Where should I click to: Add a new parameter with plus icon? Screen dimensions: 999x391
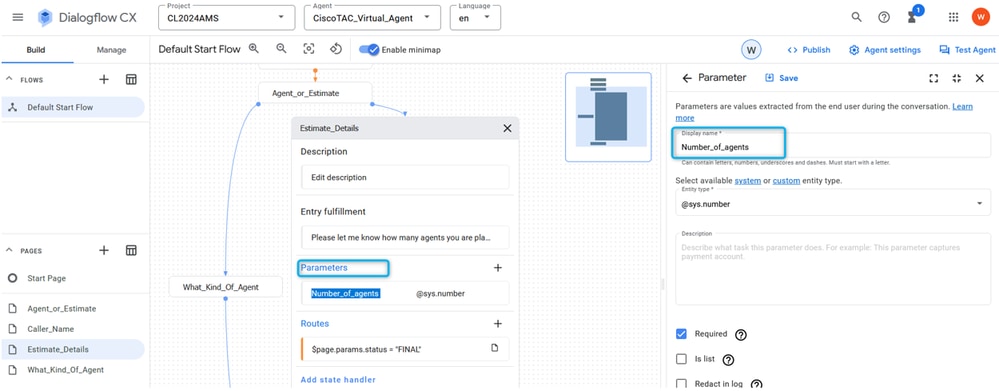tap(498, 268)
